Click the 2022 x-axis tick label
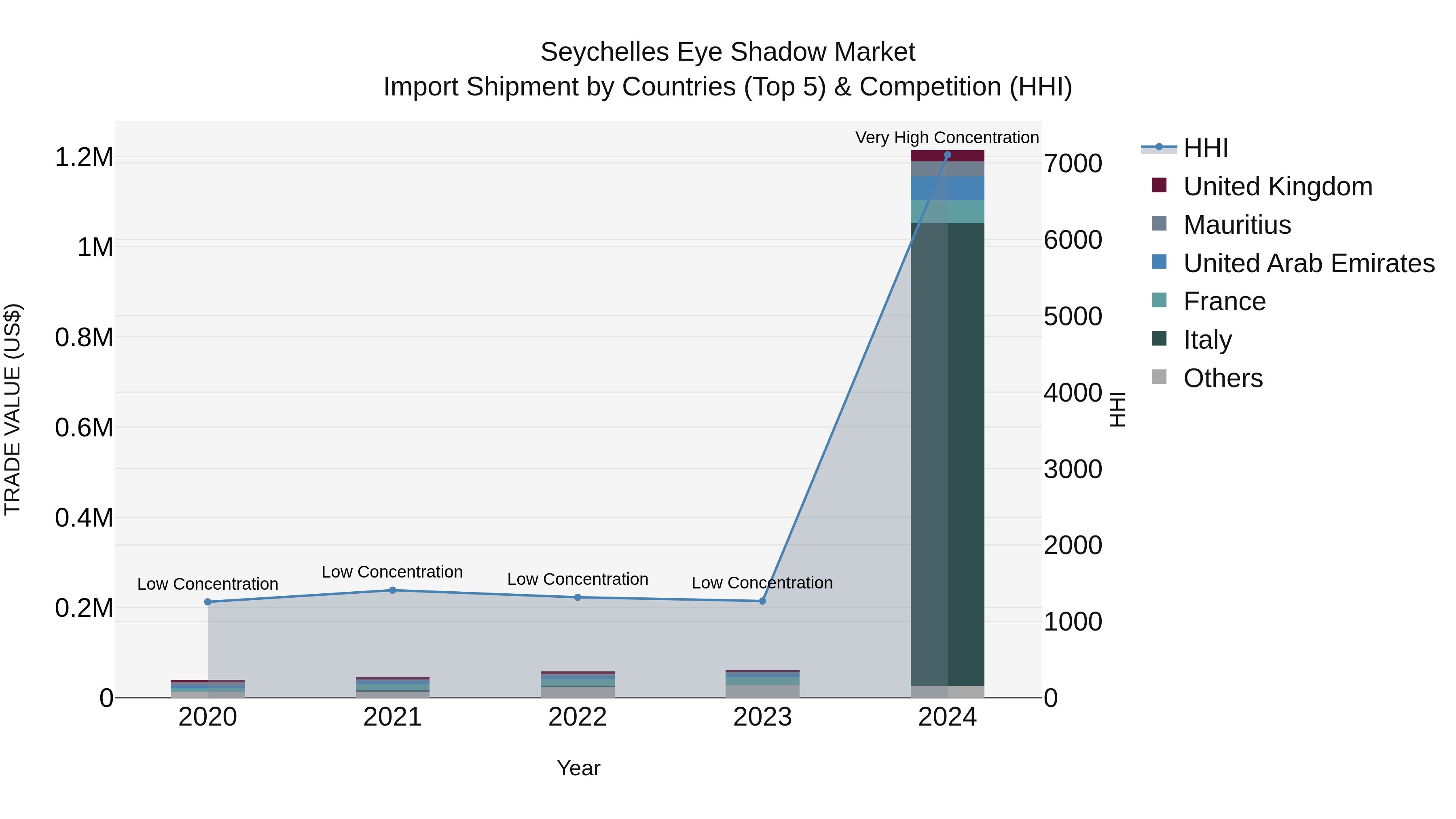Screen dimensions: 1456x819 (578, 717)
